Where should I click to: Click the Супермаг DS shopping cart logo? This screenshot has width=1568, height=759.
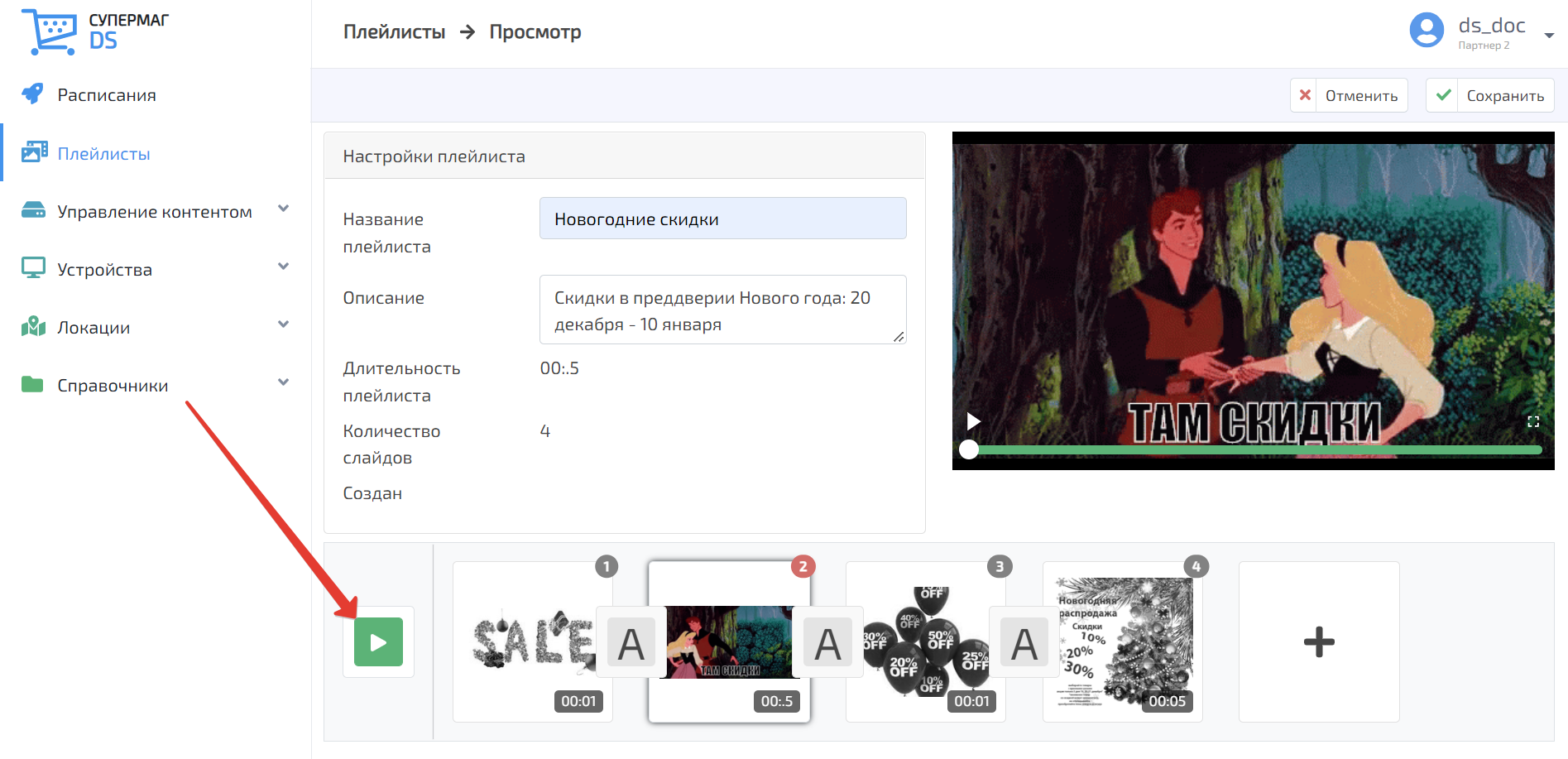[x=50, y=32]
